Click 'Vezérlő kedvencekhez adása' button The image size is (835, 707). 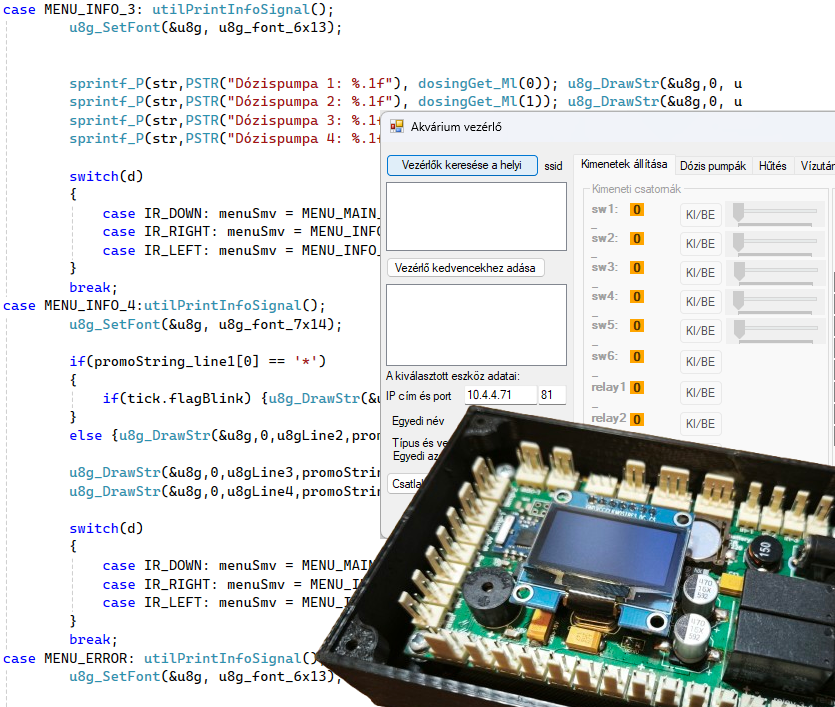click(x=465, y=268)
